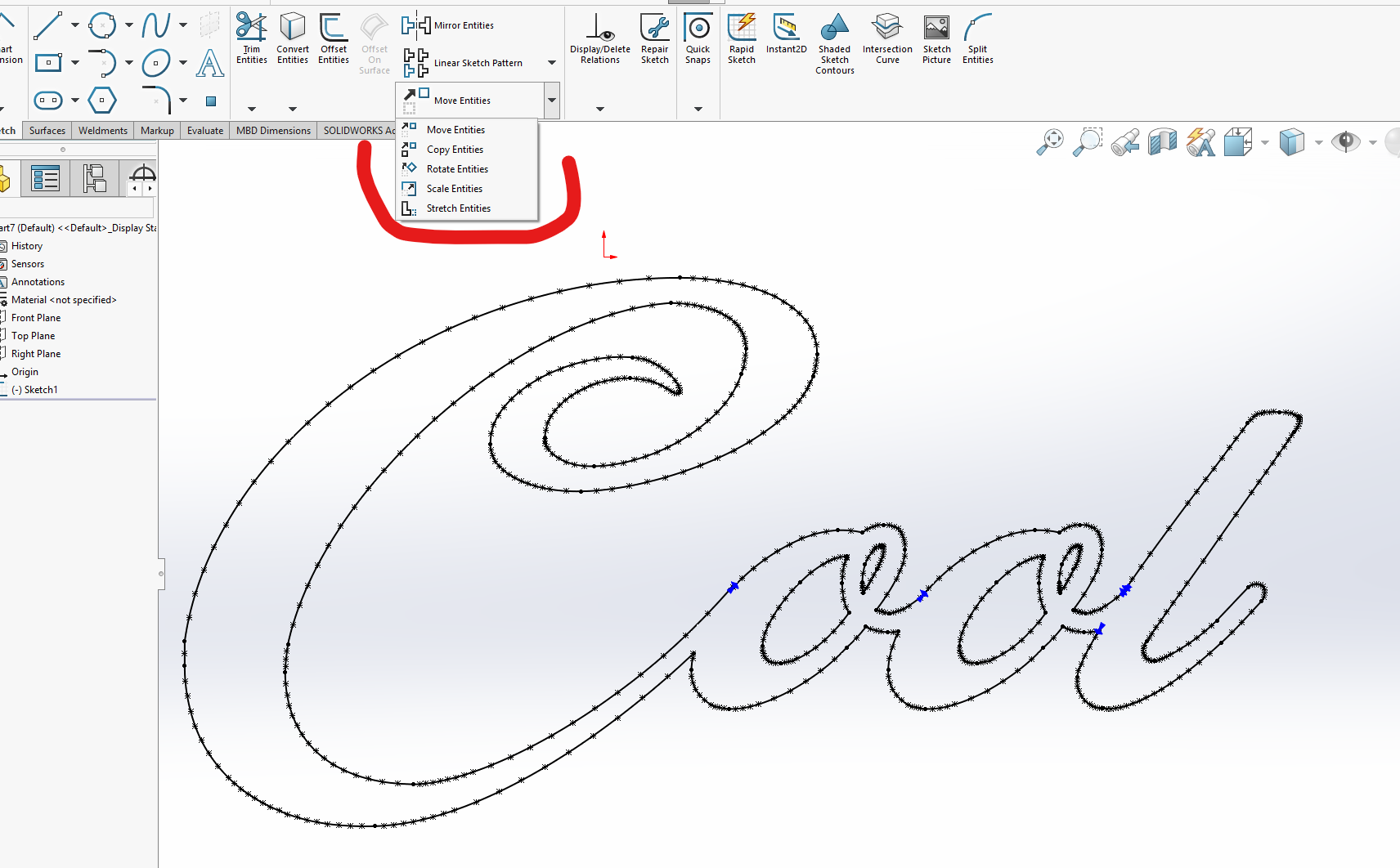The image size is (1400, 868).
Task: Click Zoom to Fit icon
Action: (1050, 141)
